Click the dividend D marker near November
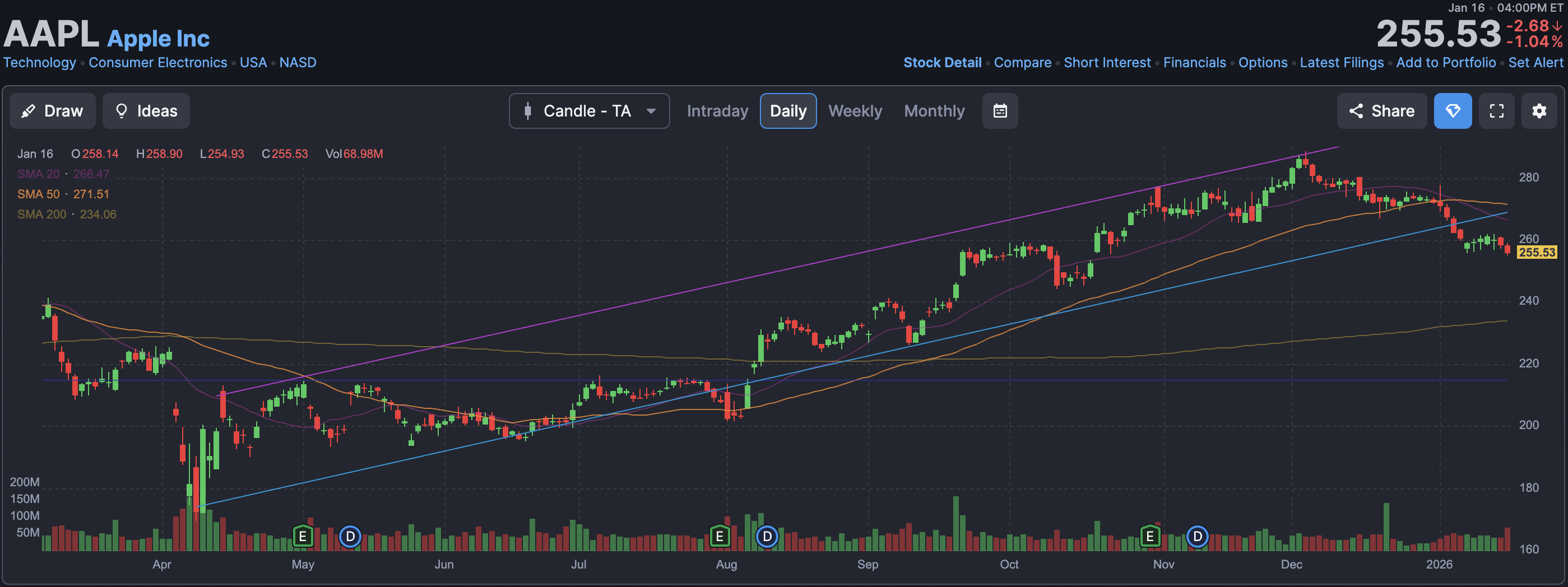The height and width of the screenshot is (587, 1568). click(1198, 537)
